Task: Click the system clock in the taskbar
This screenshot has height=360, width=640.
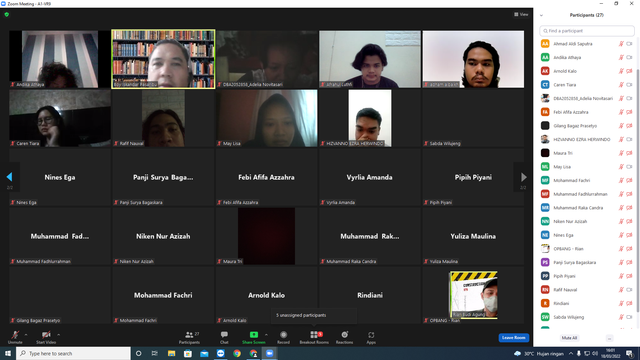Action: (610, 353)
